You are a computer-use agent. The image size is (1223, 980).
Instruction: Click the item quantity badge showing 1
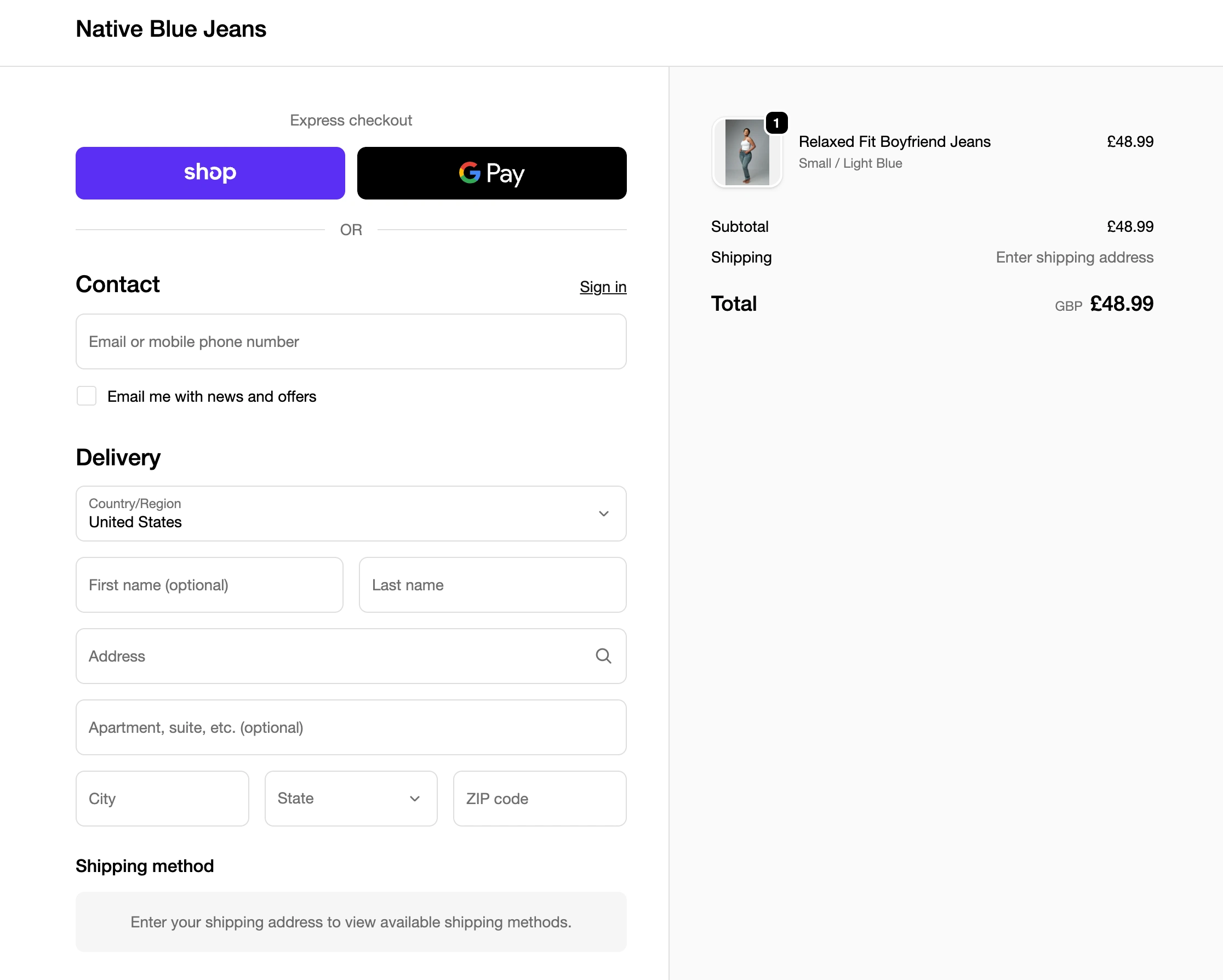pyautogui.click(x=776, y=123)
